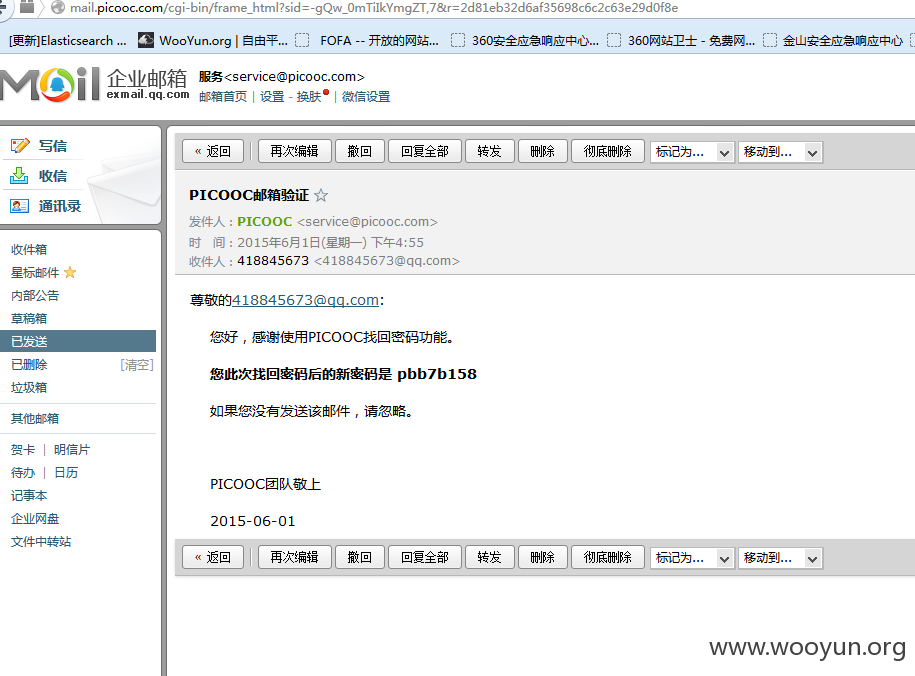Image resolution: width=915 pixels, height=676 pixels.
Task: Click top 再次编辑 button
Action: pos(294,151)
